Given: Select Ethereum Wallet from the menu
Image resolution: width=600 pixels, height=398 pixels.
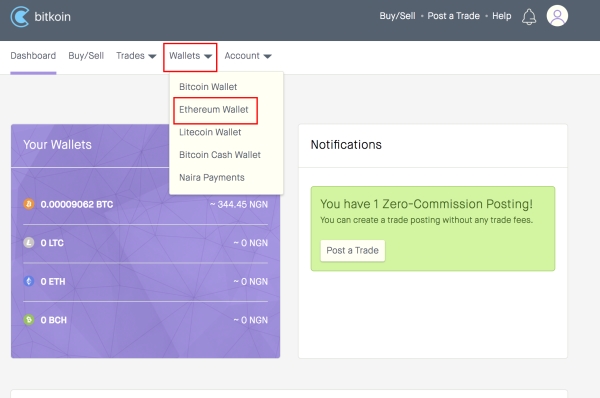Looking at the screenshot, I should (214, 109).
